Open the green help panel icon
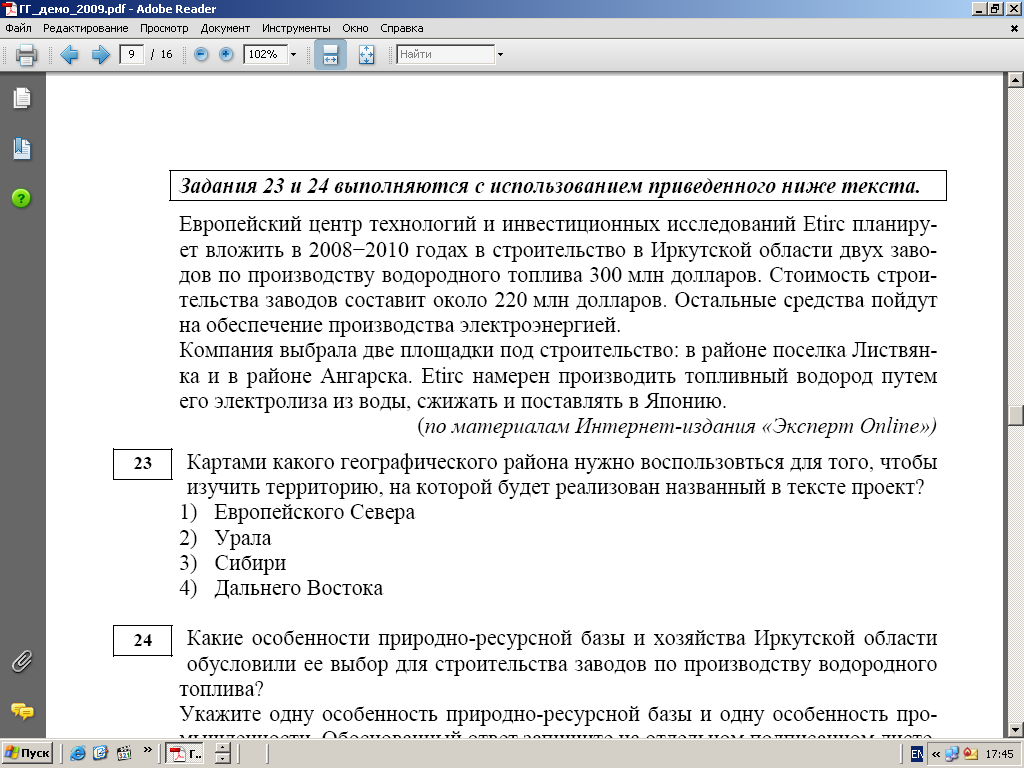The width and height of the screenshot is (1024, 768). 22,199
